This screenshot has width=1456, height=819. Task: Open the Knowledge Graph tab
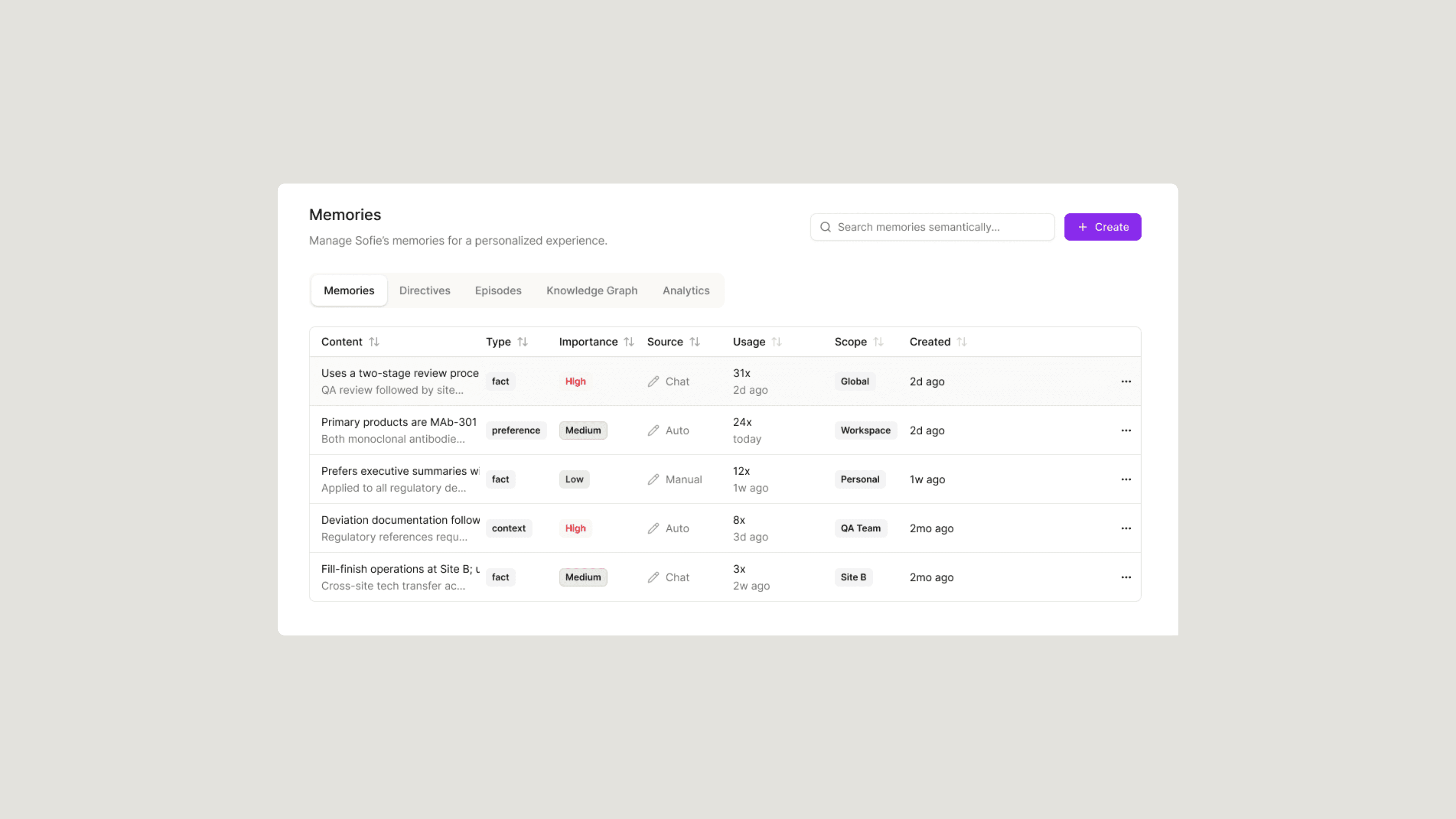(591, 290)
